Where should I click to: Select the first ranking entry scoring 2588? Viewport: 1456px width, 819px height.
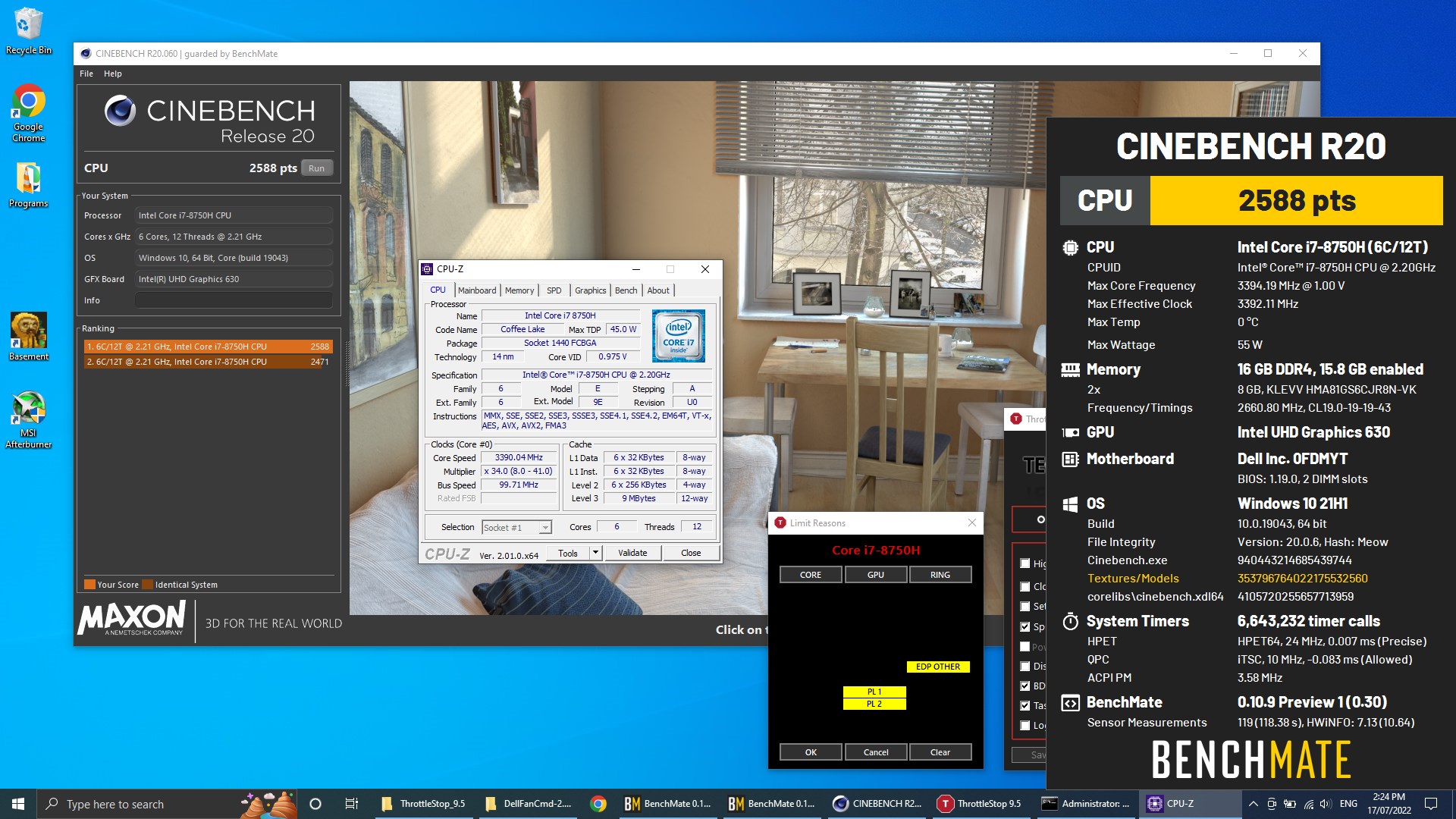208,347
